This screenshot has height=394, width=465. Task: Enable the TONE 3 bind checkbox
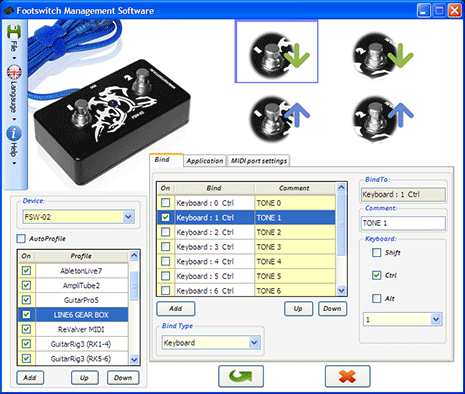165,247
